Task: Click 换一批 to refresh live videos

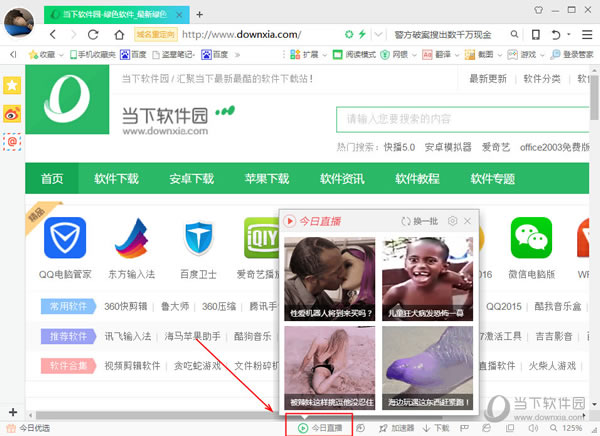Action: click(x=419, y=220)
